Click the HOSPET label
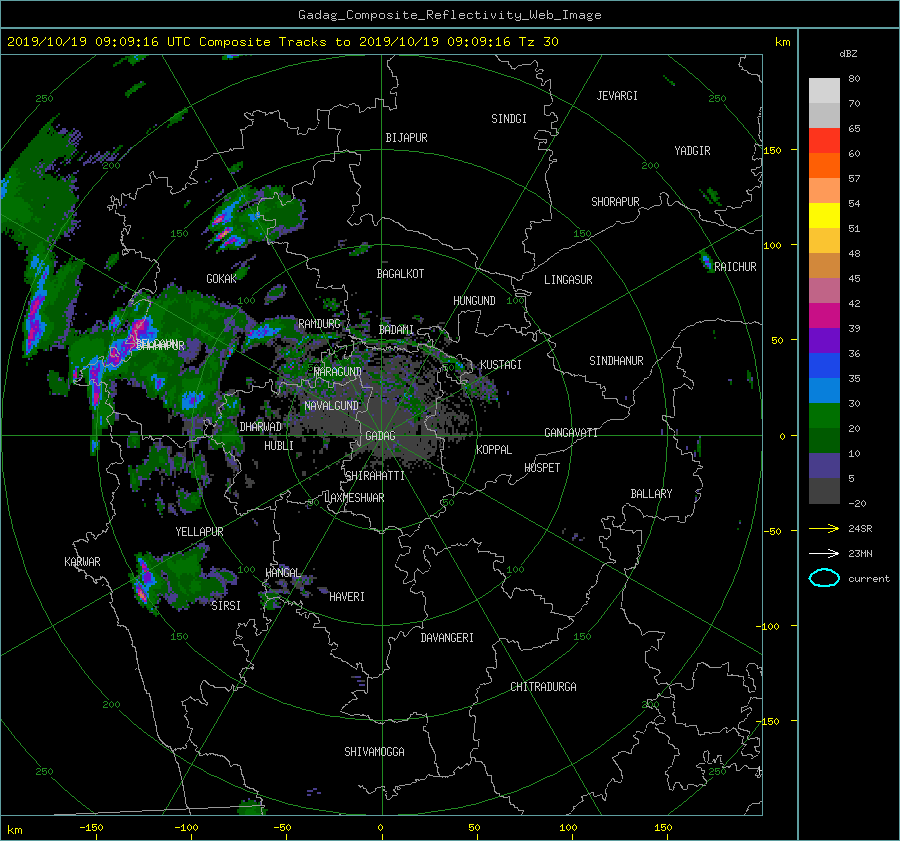The image size is (900, 841). [x=542, y=468]
